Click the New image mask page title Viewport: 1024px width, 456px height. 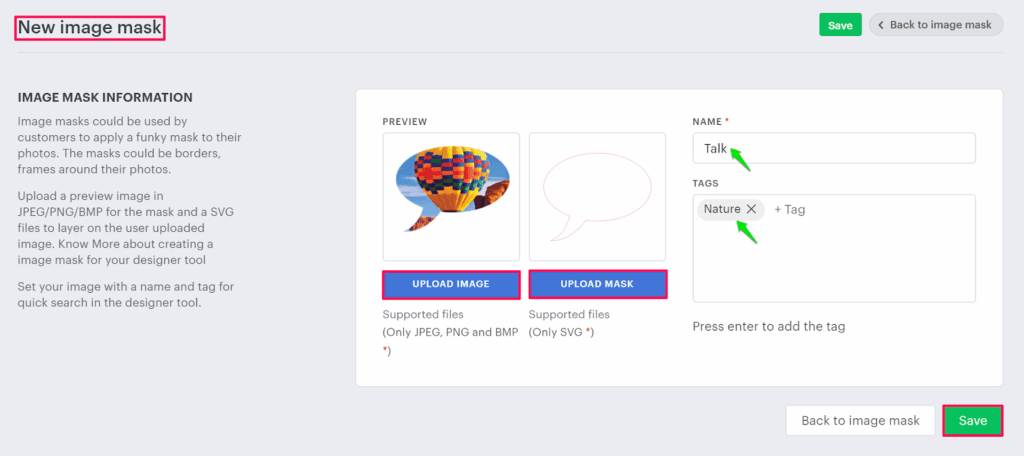pyautogui.click(x=90, y=27)
